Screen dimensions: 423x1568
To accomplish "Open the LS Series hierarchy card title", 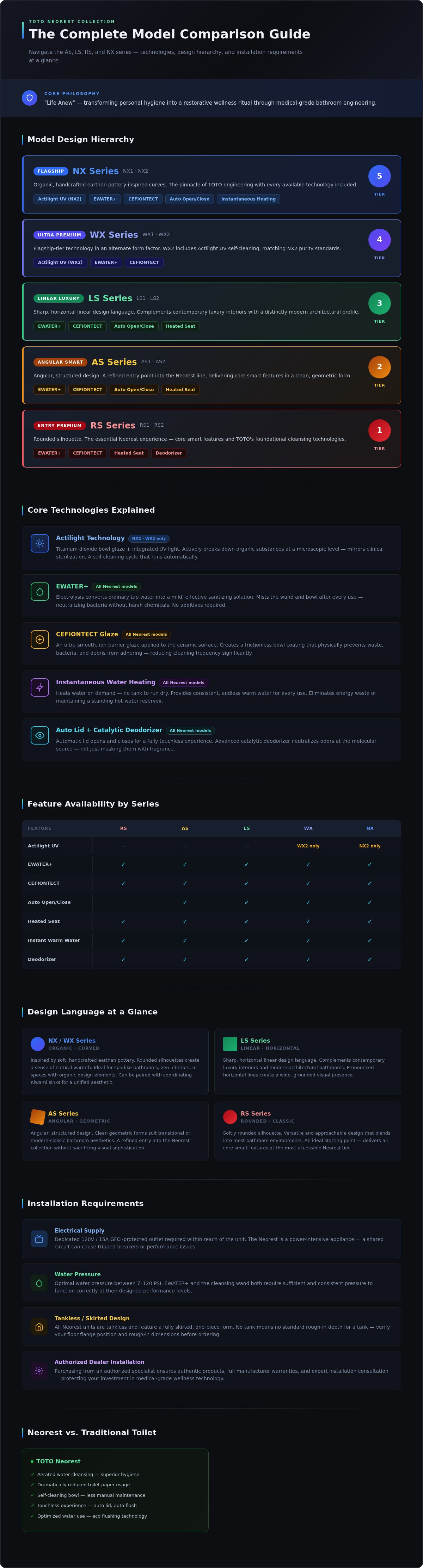I will tap(110, 298).
